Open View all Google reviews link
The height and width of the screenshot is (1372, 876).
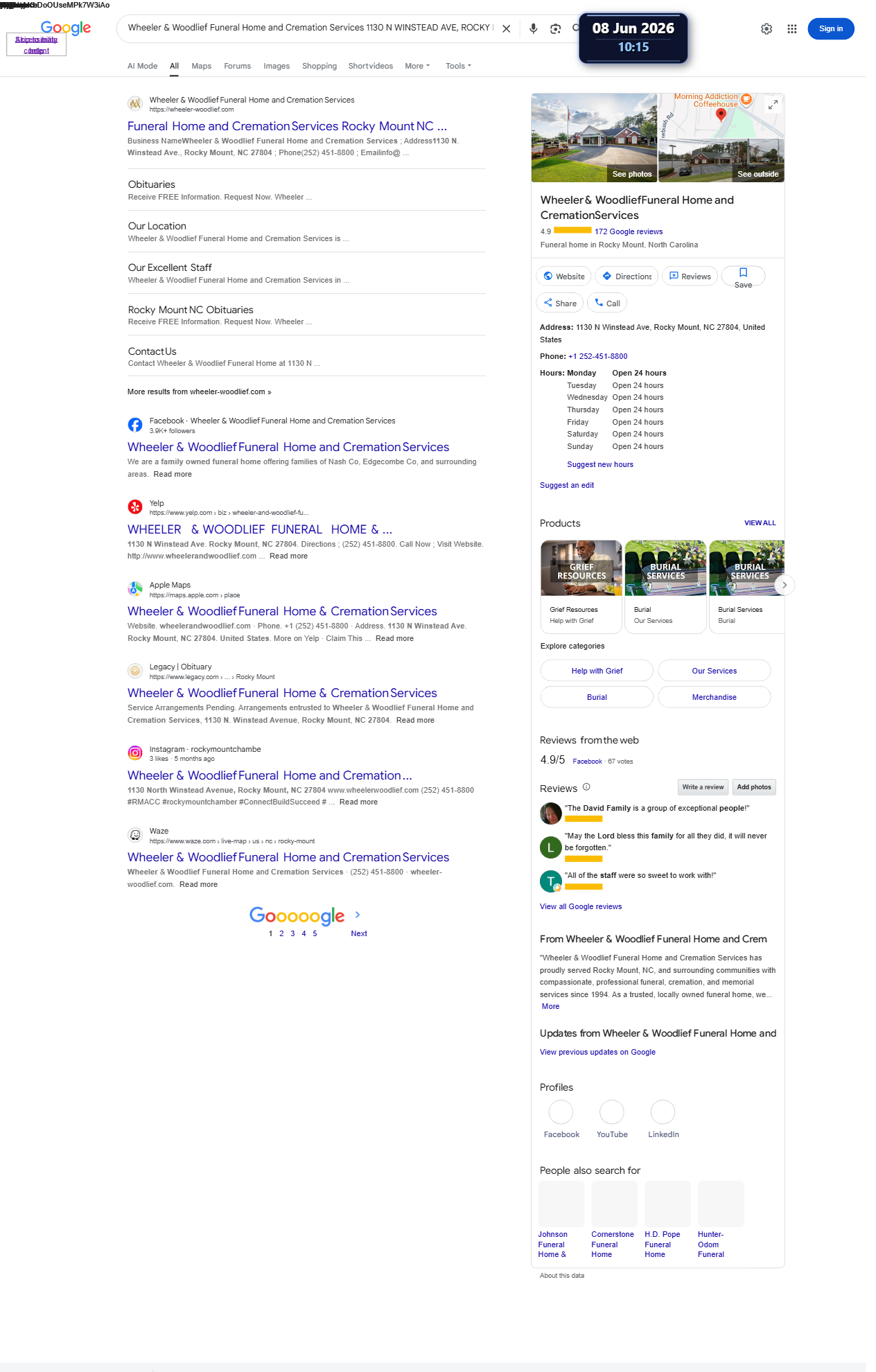coord(581,907)
